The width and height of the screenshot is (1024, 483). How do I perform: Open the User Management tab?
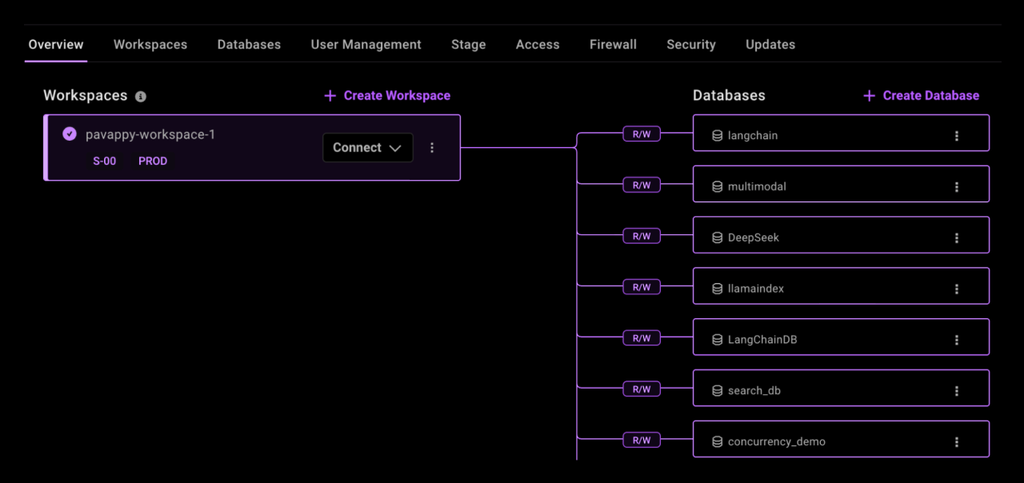pyautogui.click(x=366, y=45)
